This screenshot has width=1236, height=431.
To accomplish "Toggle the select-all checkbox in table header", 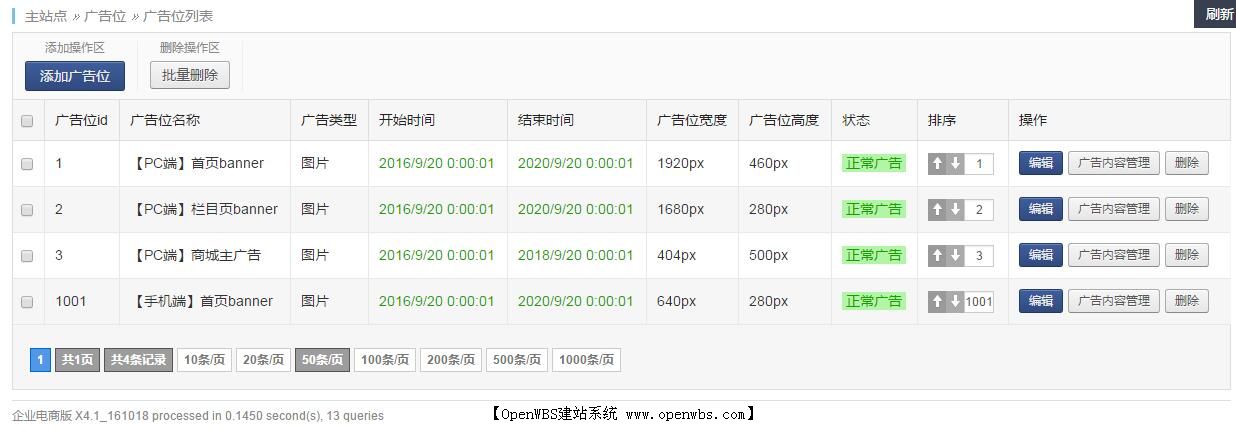I will (x=27, y=122).
